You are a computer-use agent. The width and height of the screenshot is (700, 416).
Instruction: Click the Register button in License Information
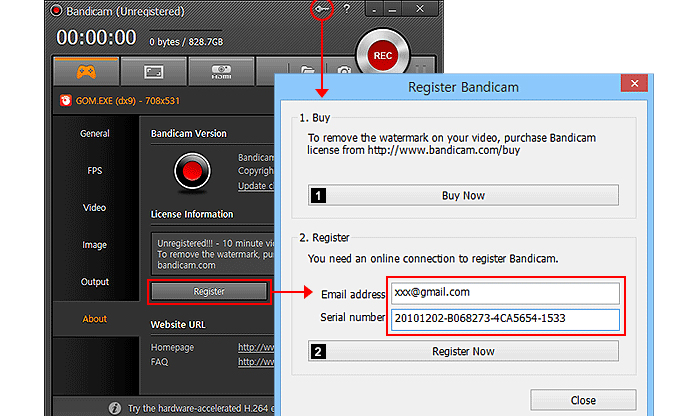[209, 291]
